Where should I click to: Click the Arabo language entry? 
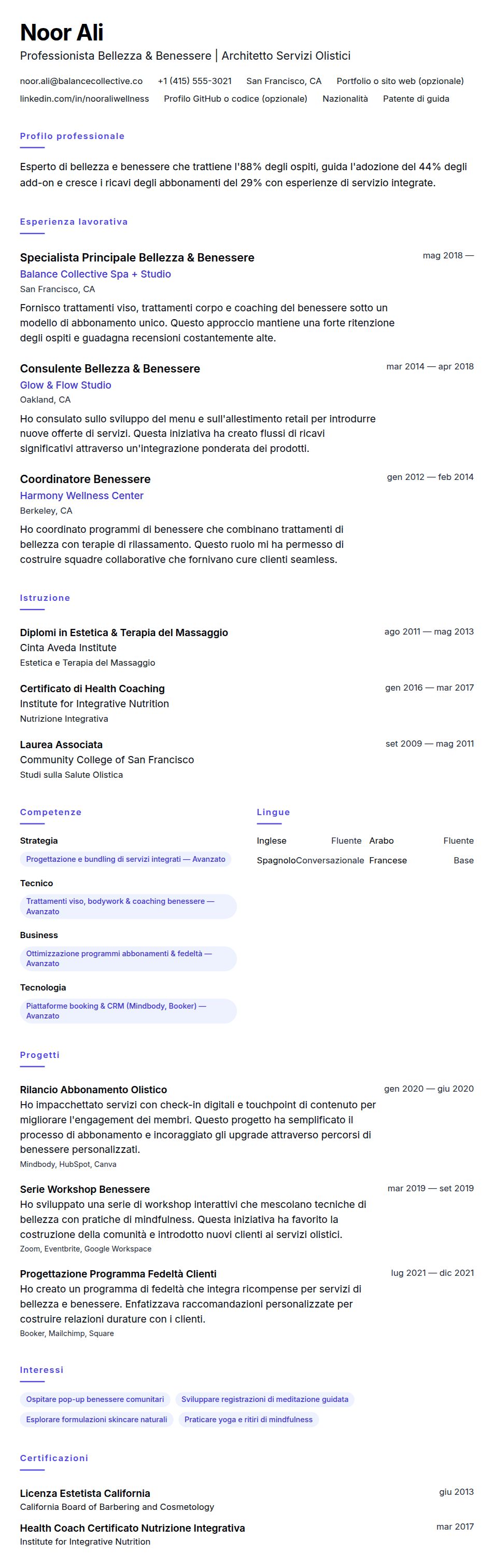click(x=421, y=841)
